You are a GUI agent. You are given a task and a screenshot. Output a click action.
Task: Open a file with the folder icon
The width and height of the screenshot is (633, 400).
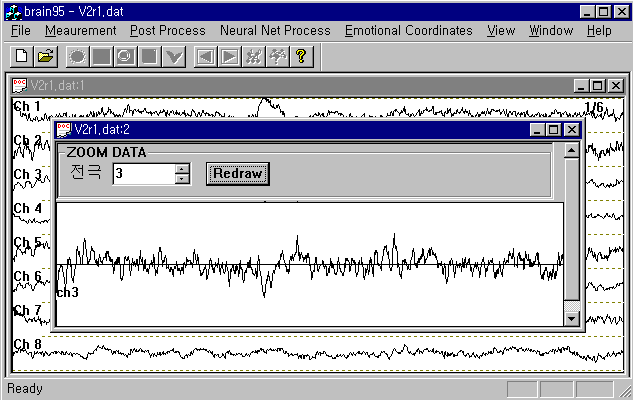click(x=46, y=57)
